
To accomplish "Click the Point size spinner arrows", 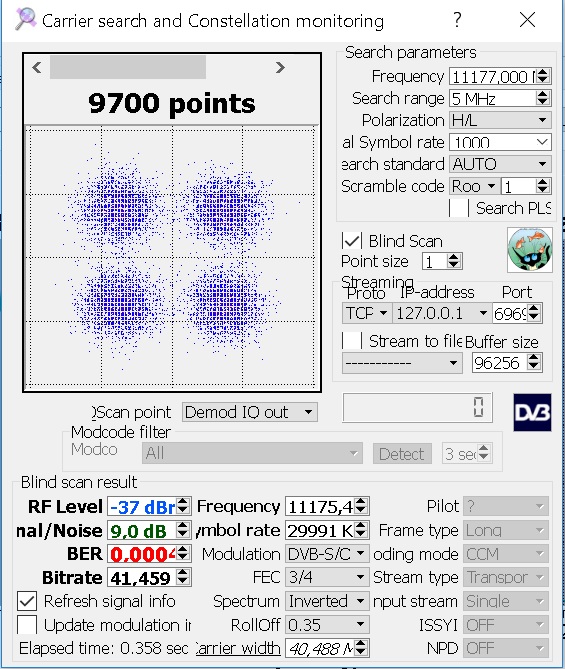I will point(454,261).
